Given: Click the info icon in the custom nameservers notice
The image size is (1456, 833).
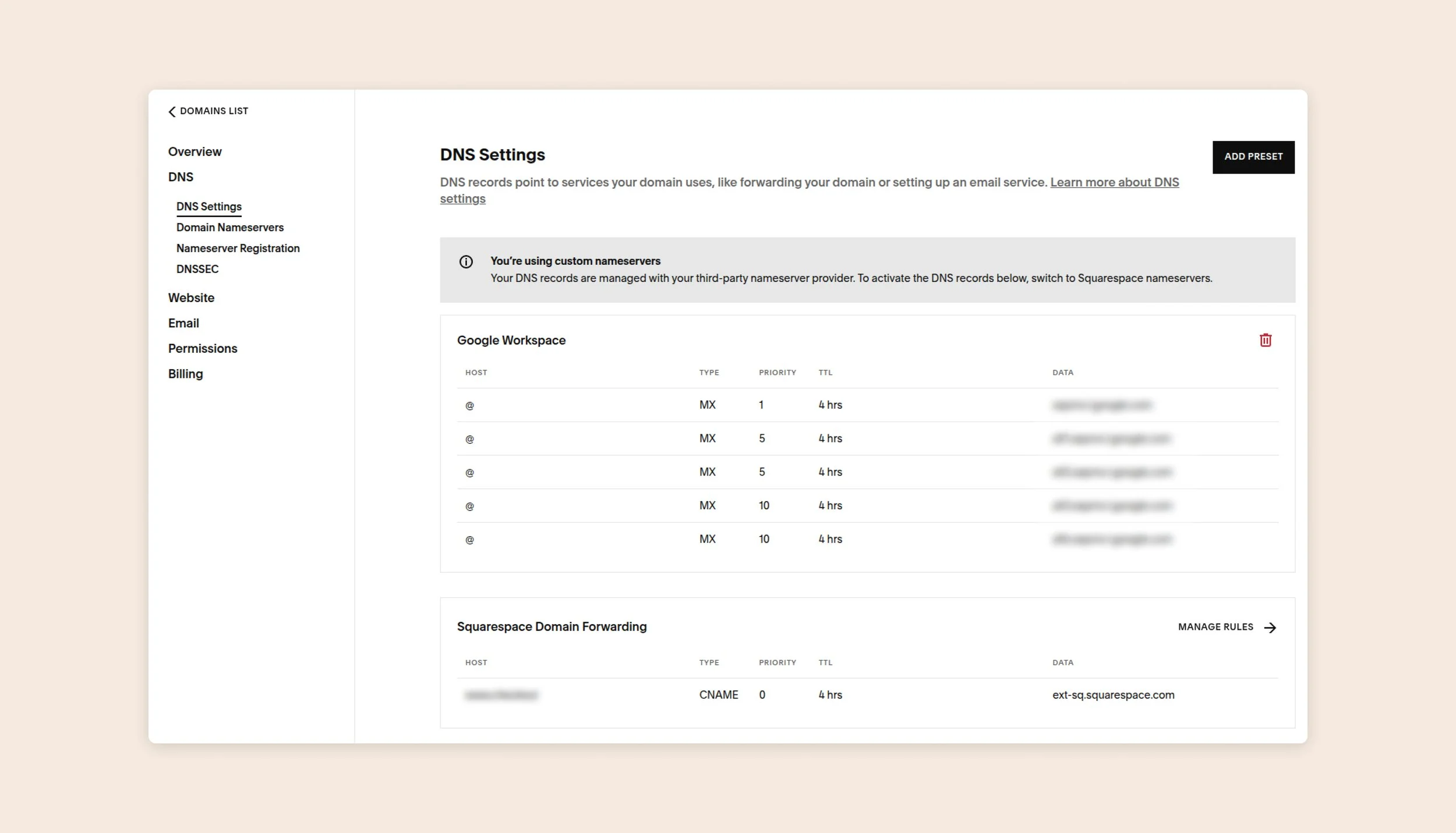Looking at the screenshot, I should pyautogui.click(x=466, y=262).
